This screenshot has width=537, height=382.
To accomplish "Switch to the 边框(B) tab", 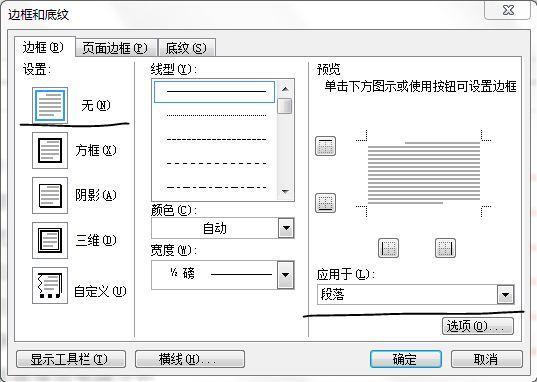I will tap(44, 47).
